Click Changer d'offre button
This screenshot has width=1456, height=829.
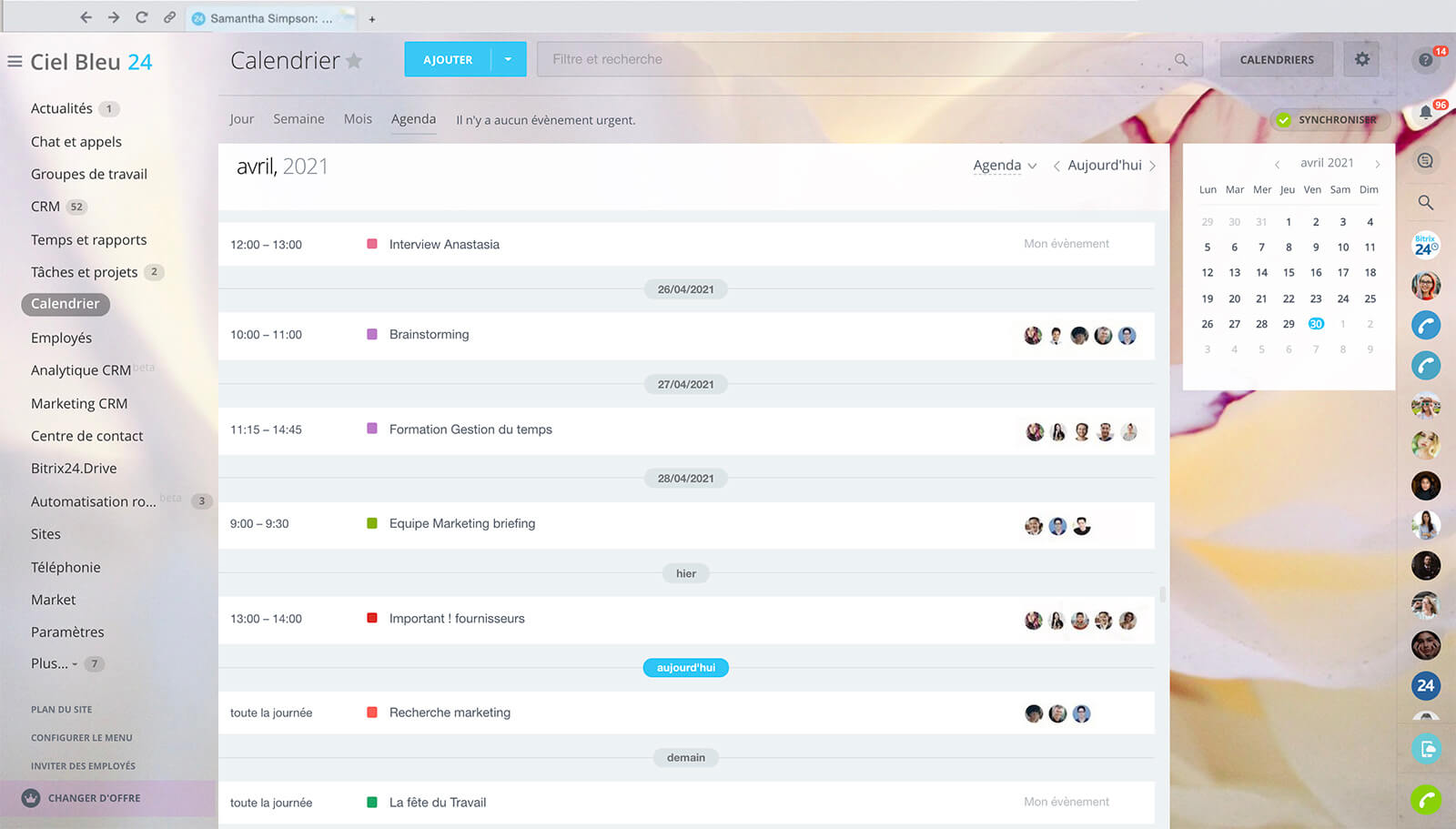coord(94,798)
